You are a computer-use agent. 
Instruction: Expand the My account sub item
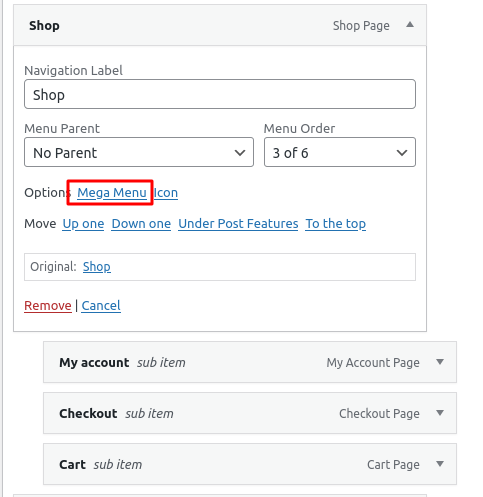point(440,362)
